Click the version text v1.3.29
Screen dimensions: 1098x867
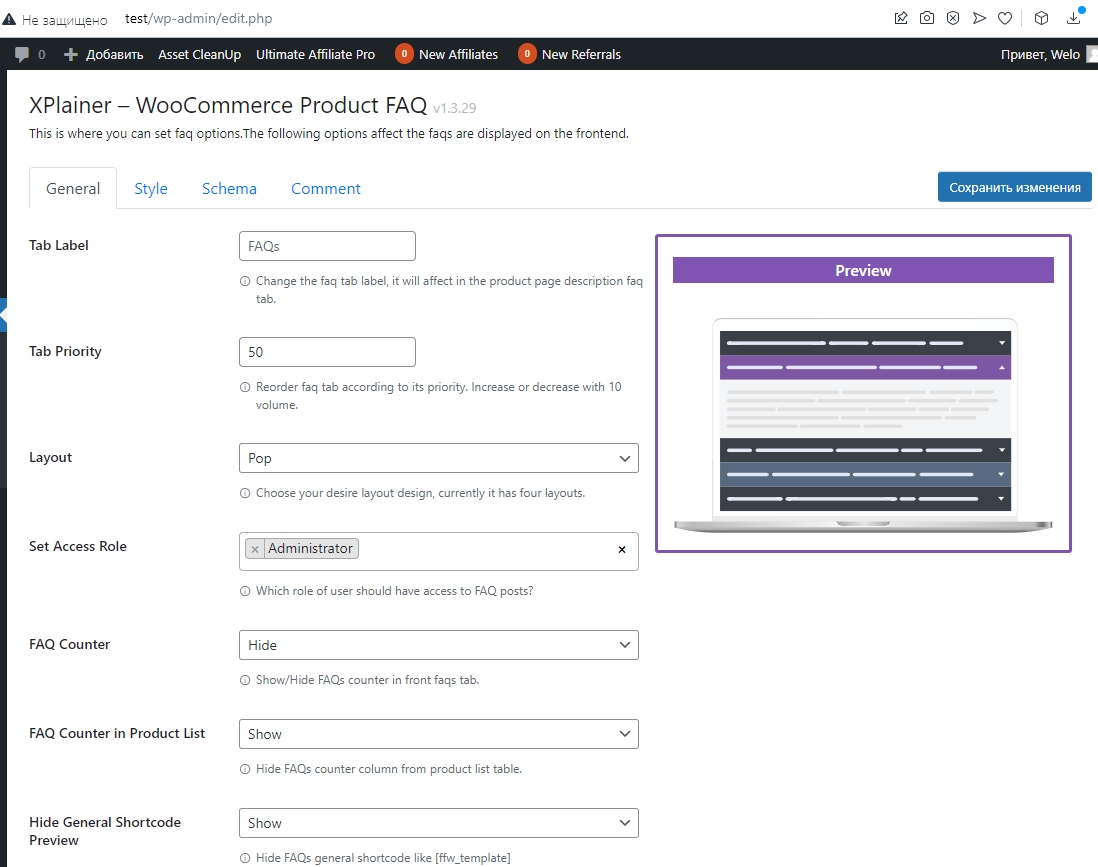pyautogui.click(x=454, y=108)
